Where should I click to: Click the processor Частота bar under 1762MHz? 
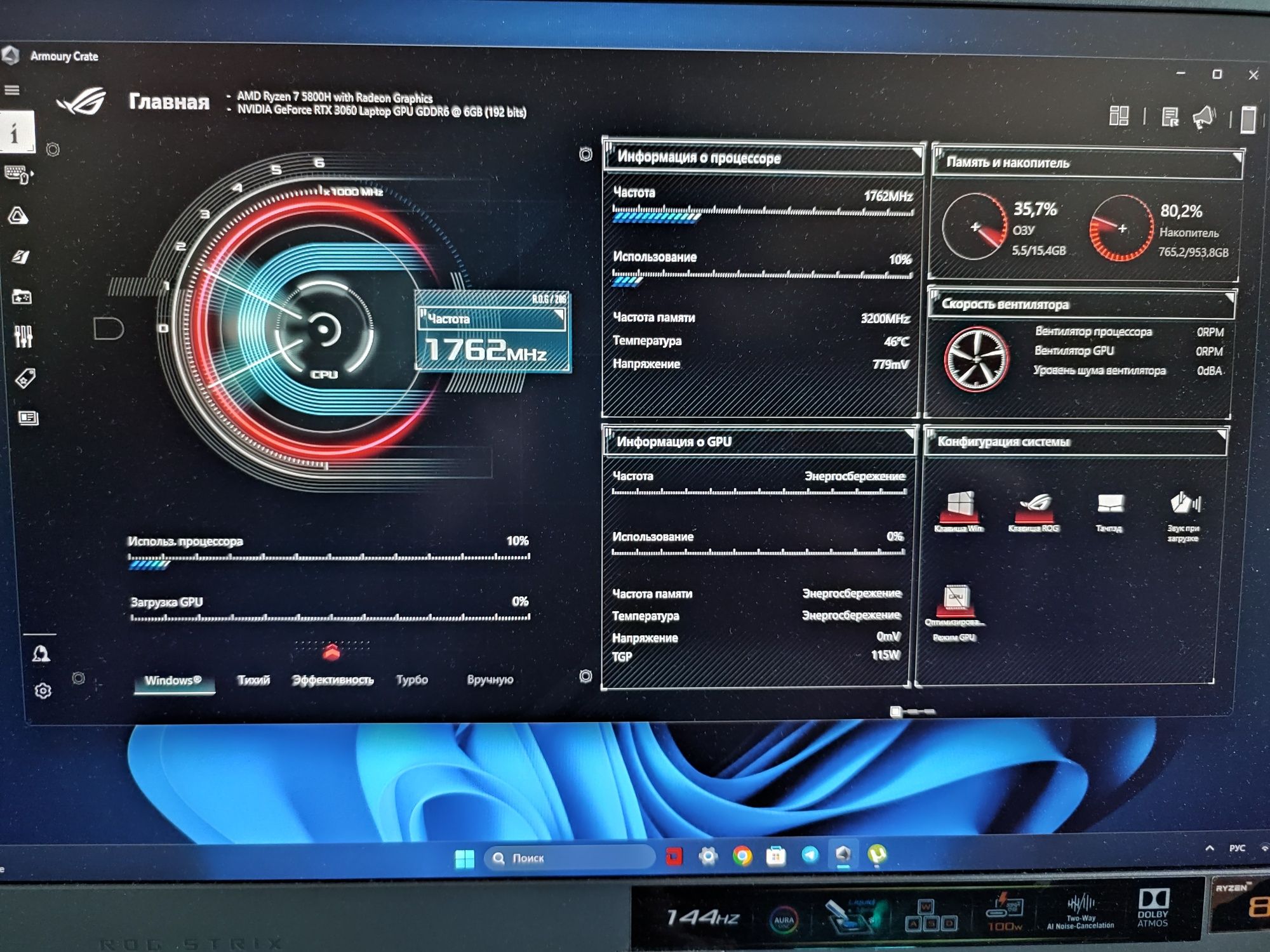(763, 214)
